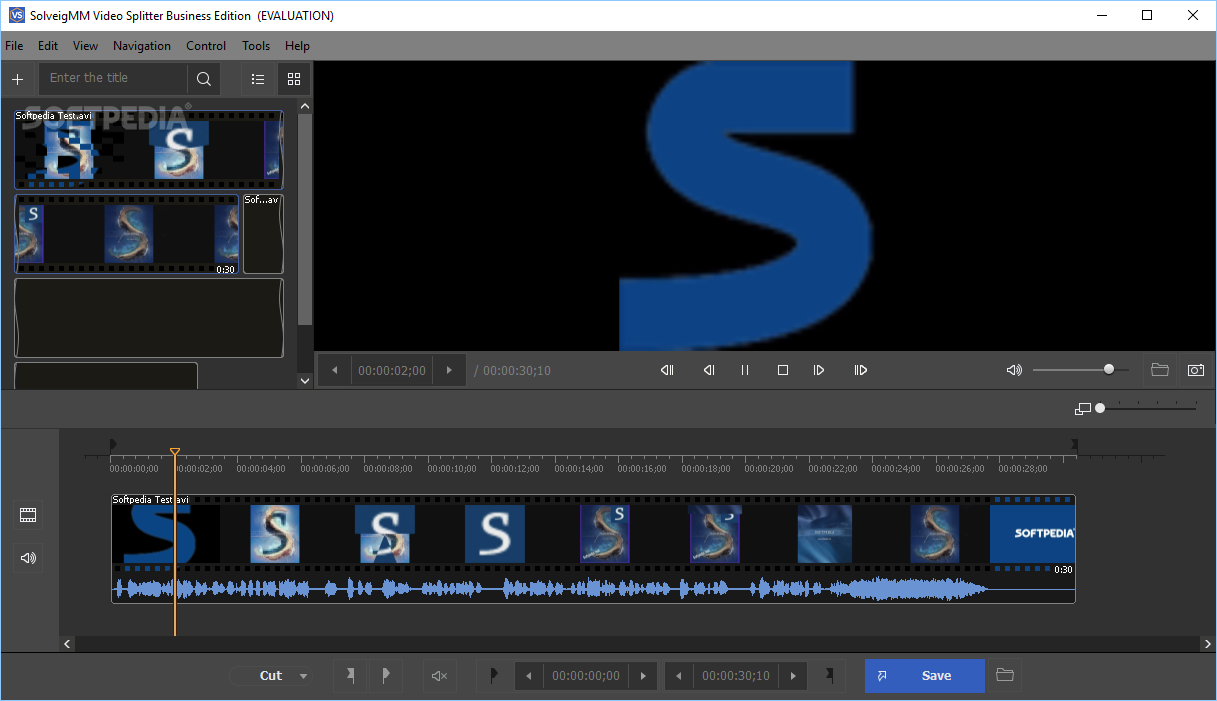Set the right marker flag in bottom toolbar

(x=386, y=676)
